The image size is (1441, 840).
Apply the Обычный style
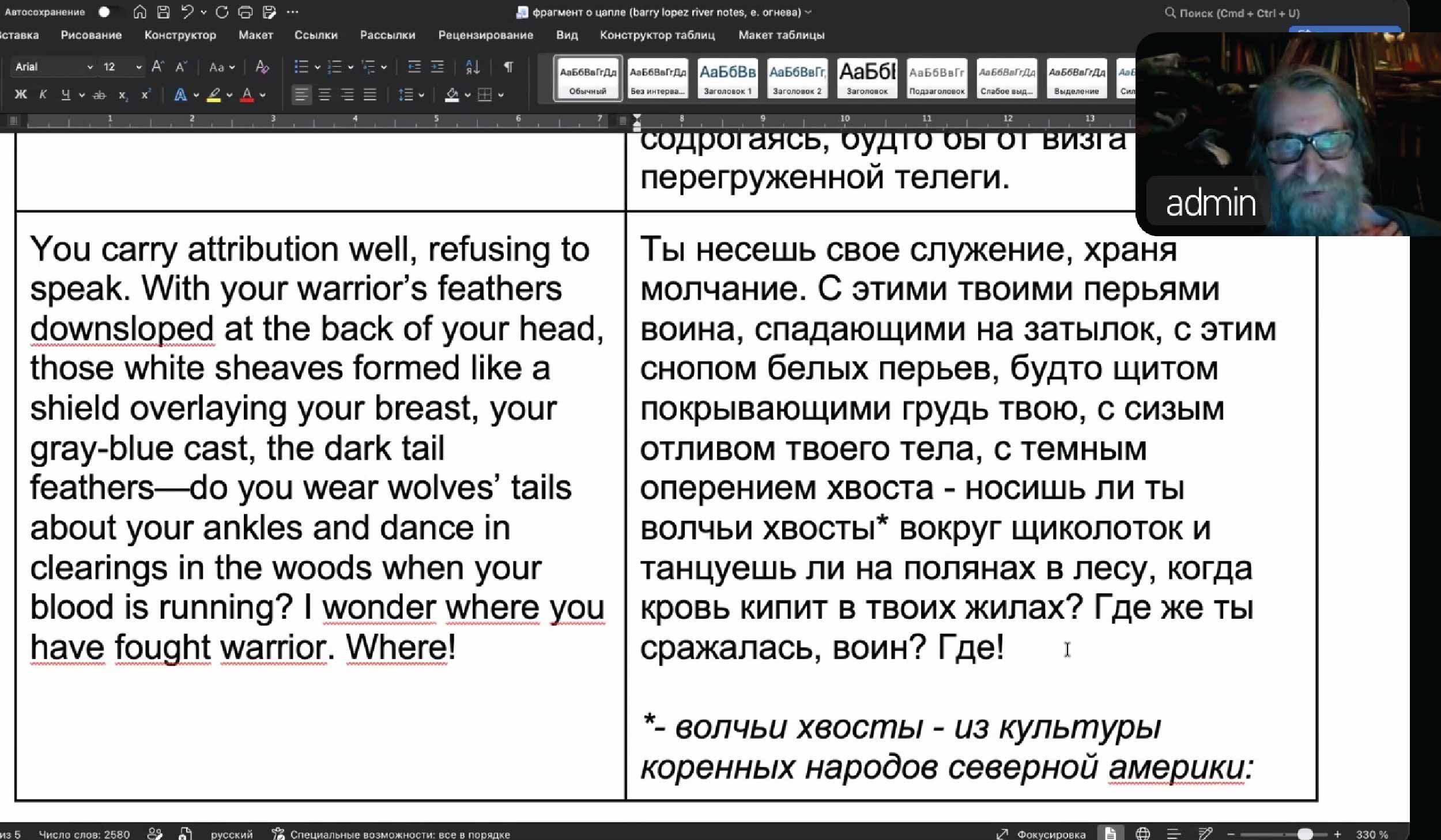588,78
